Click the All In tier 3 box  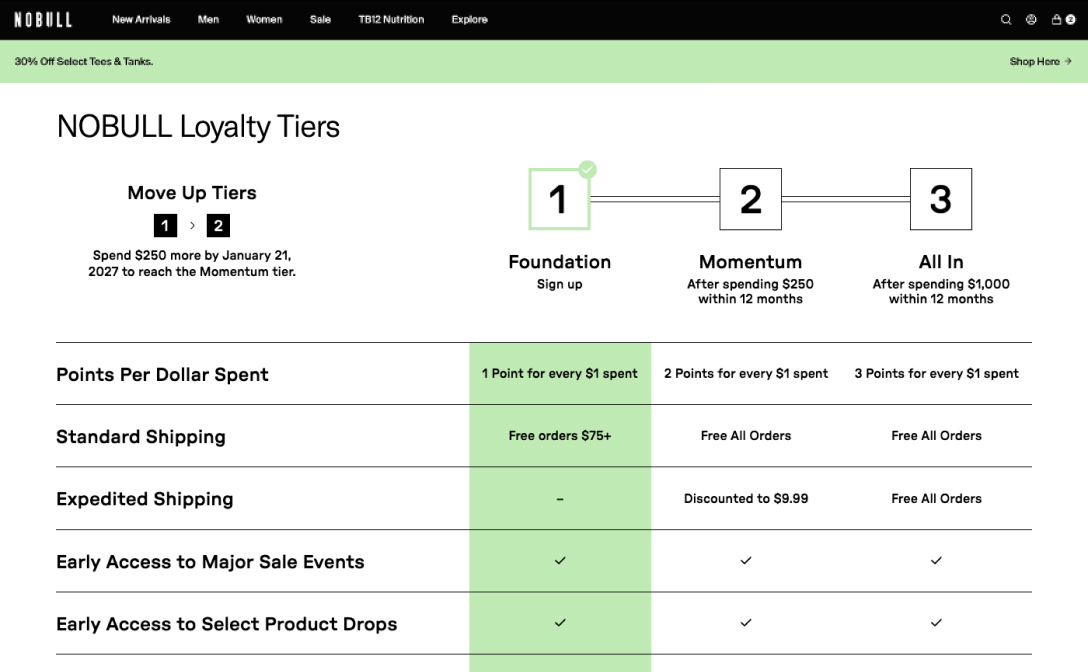[x=940, y=199]
